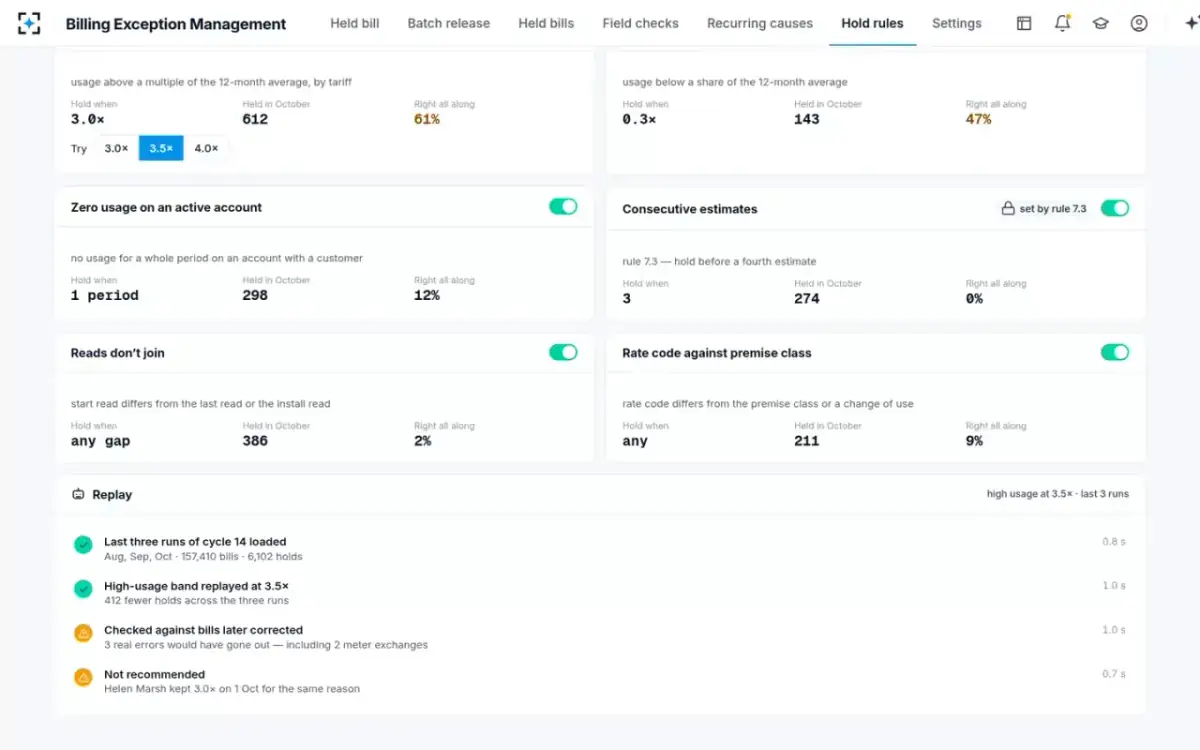Image resolution: width=1200 pixels, height=750 pixels.
Task: Select the 3.5× try option
Action: [x=161, y=148]
